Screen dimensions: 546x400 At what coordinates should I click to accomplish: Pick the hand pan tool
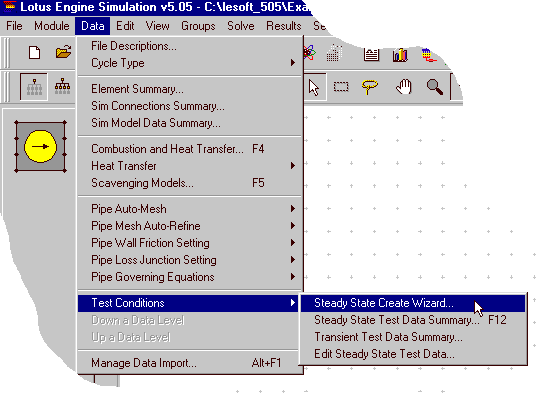pyautogui.click(x=404, y=87)
